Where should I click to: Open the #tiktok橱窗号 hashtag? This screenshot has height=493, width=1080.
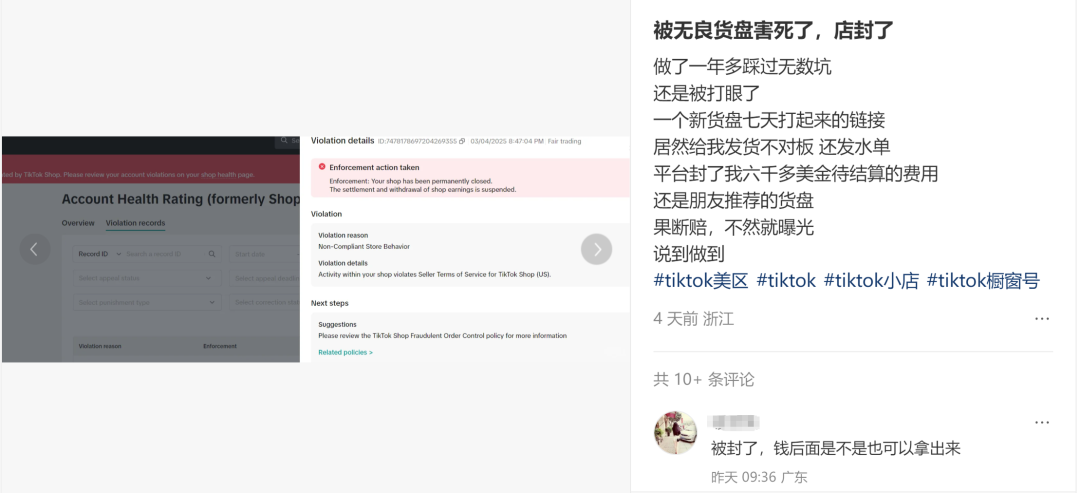[x=983, y=280]
